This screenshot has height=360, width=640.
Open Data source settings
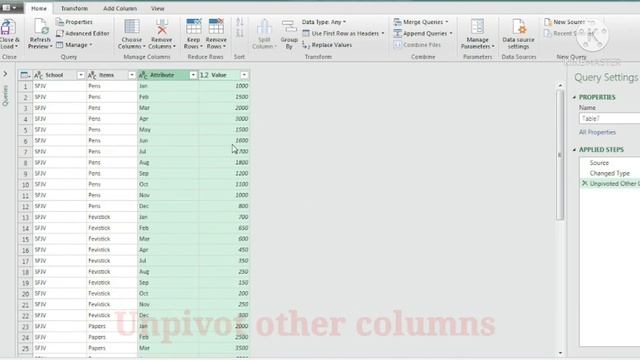coord(518,34)
